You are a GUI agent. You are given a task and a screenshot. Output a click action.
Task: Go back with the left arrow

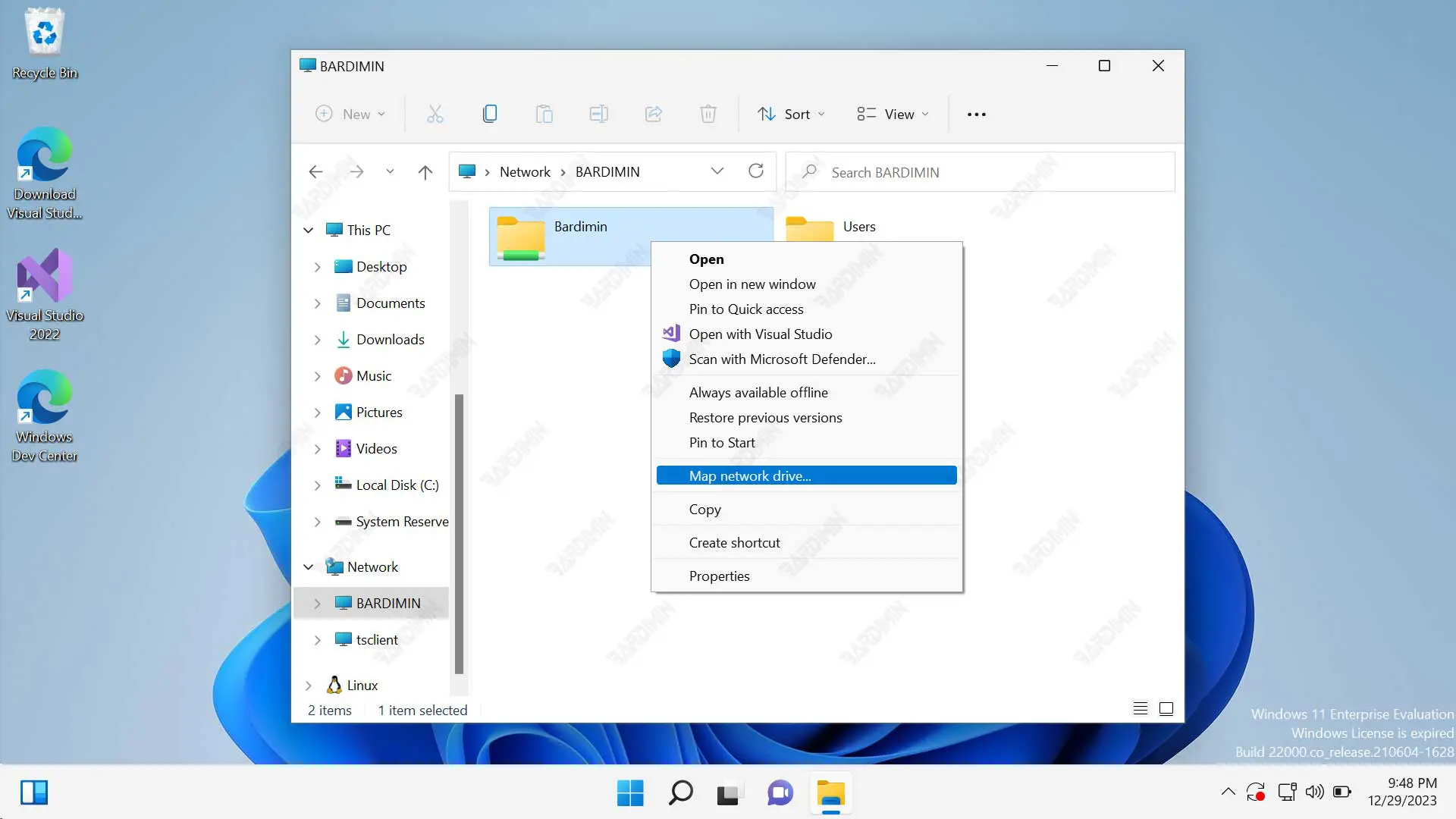pos(315,172)
